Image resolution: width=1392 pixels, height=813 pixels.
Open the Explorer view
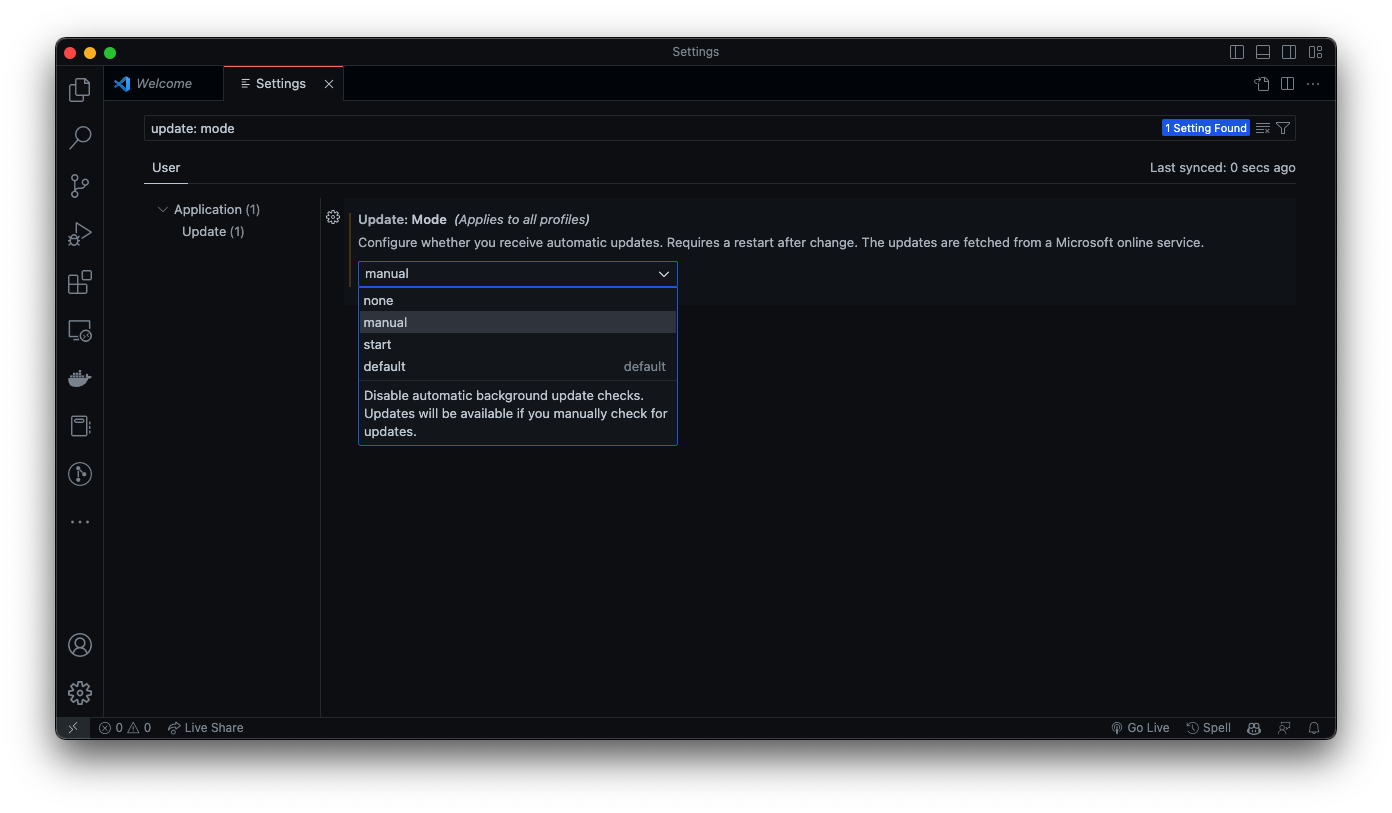(79, 89)
